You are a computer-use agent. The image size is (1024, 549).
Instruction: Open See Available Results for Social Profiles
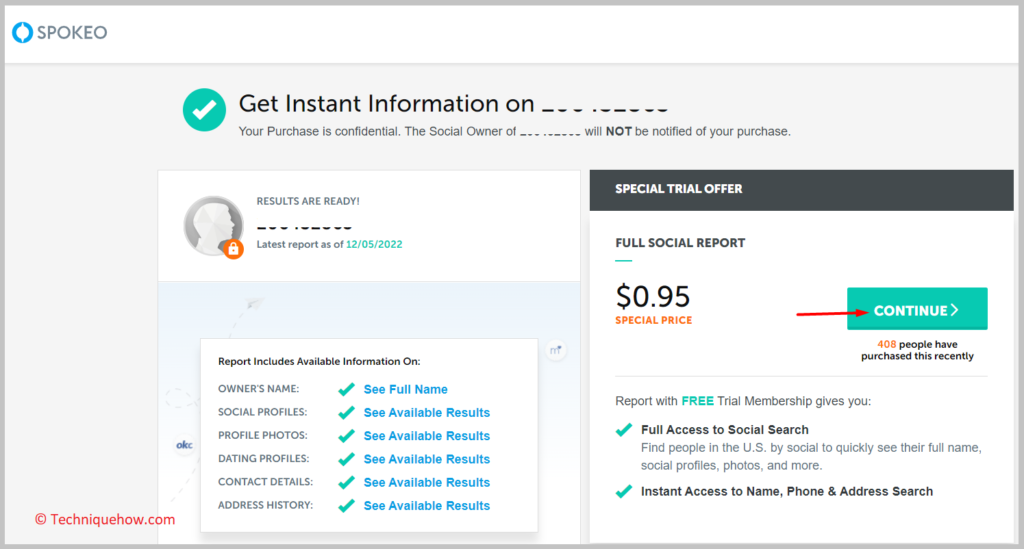click(x=426, y=413)
